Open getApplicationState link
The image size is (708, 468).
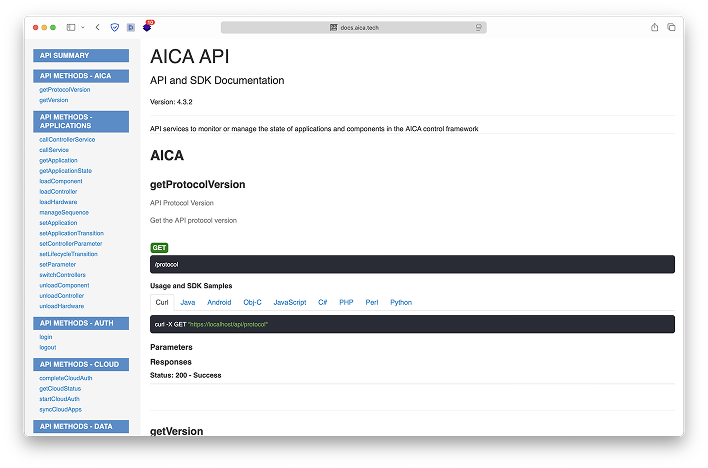coord(65,171)
